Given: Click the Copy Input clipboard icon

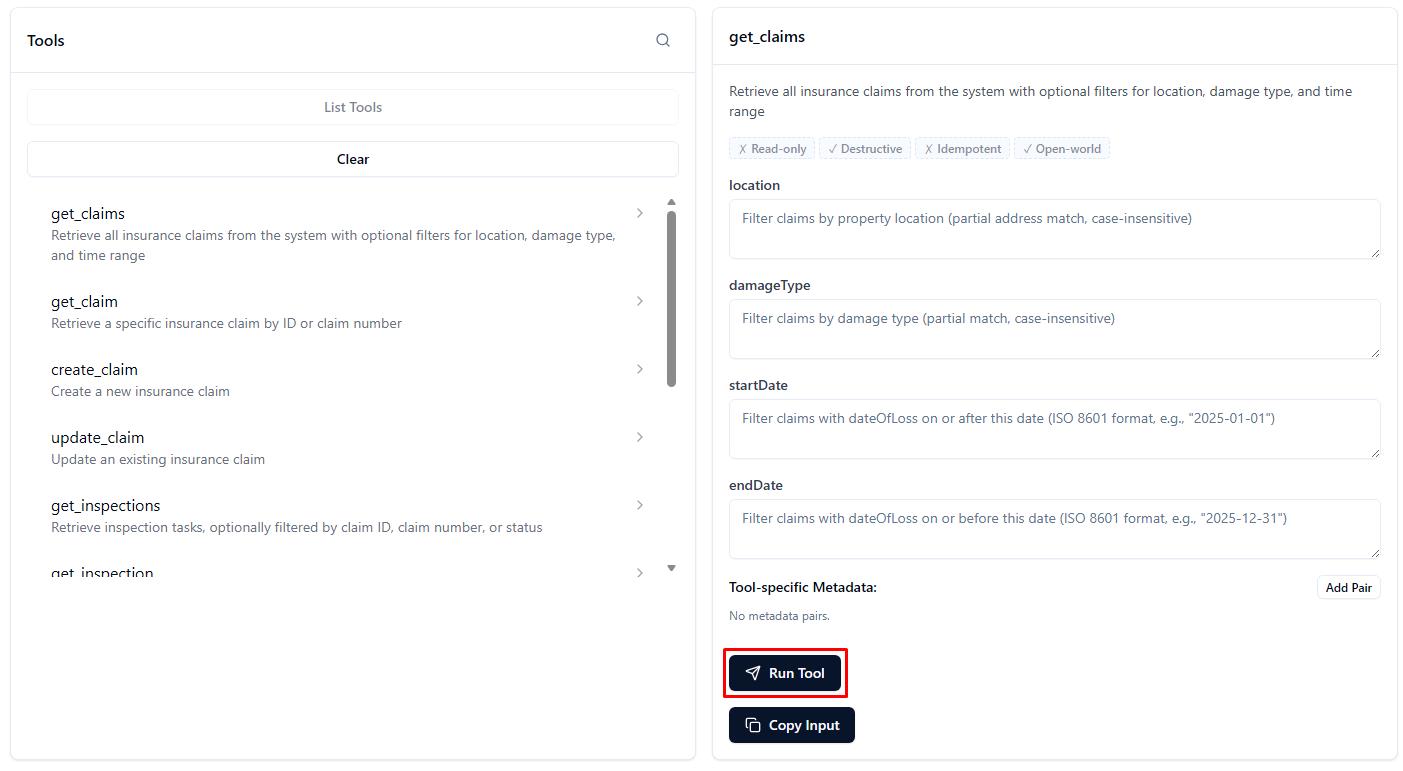Looking at the screenshot, I should point(753,725).
